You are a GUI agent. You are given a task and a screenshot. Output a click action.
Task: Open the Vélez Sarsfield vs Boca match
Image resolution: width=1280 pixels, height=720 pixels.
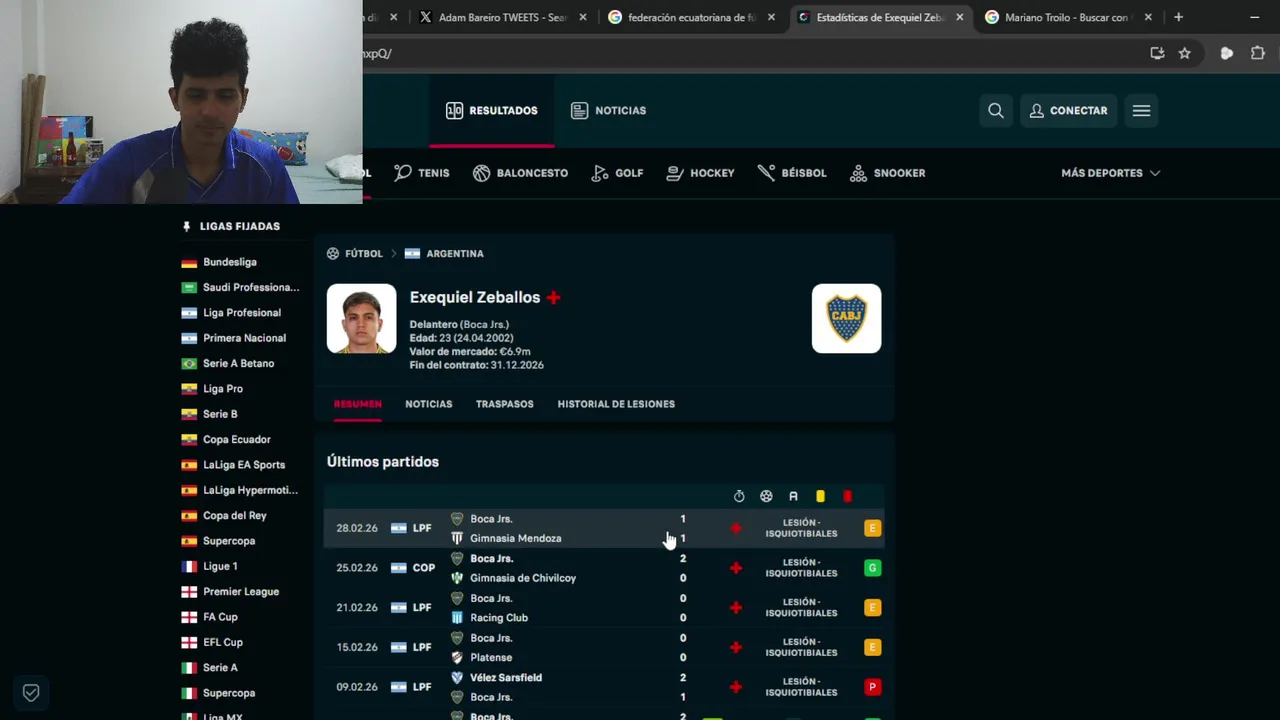tap(604, 687)
